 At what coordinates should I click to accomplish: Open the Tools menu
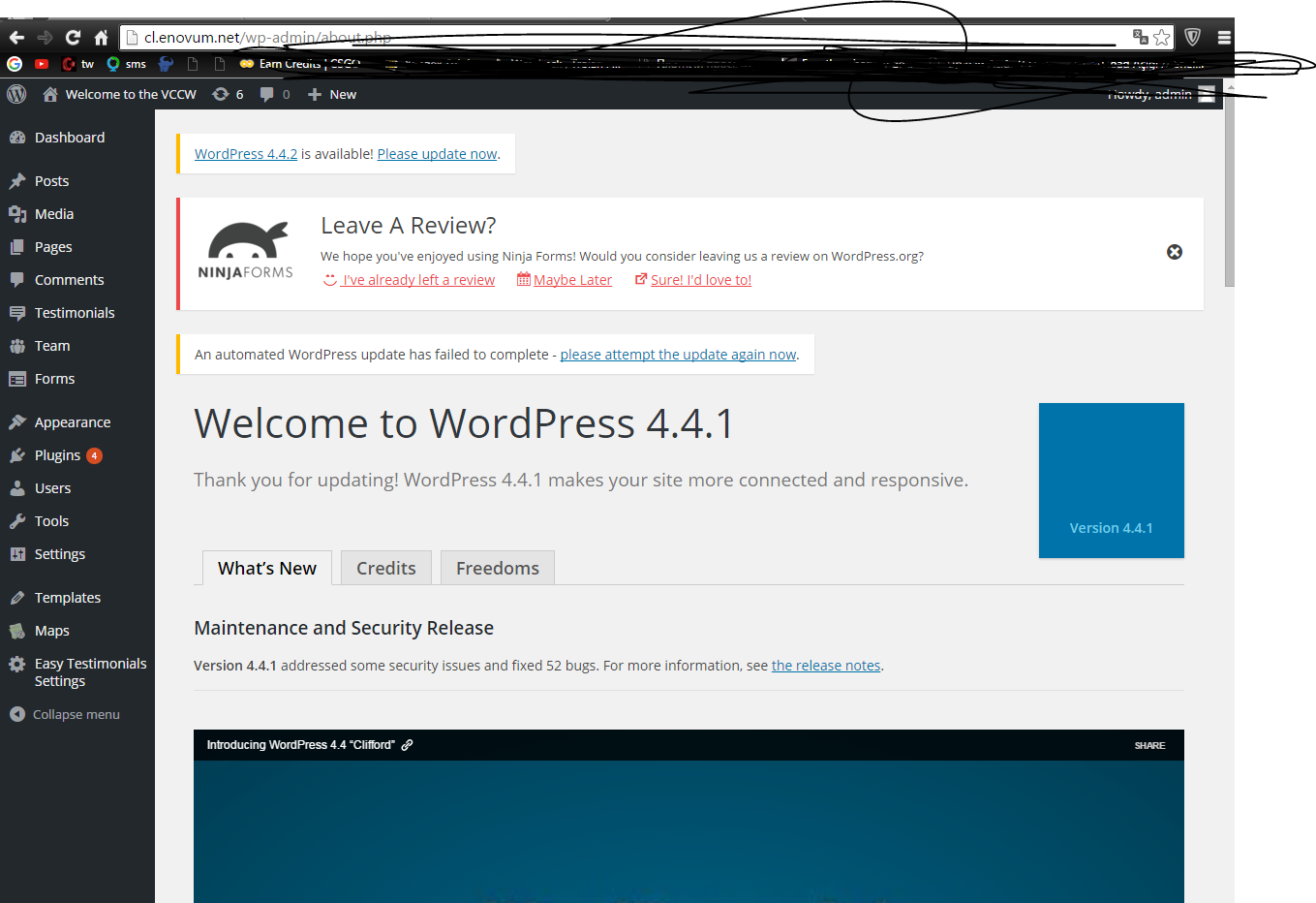(x=77, y=521)
